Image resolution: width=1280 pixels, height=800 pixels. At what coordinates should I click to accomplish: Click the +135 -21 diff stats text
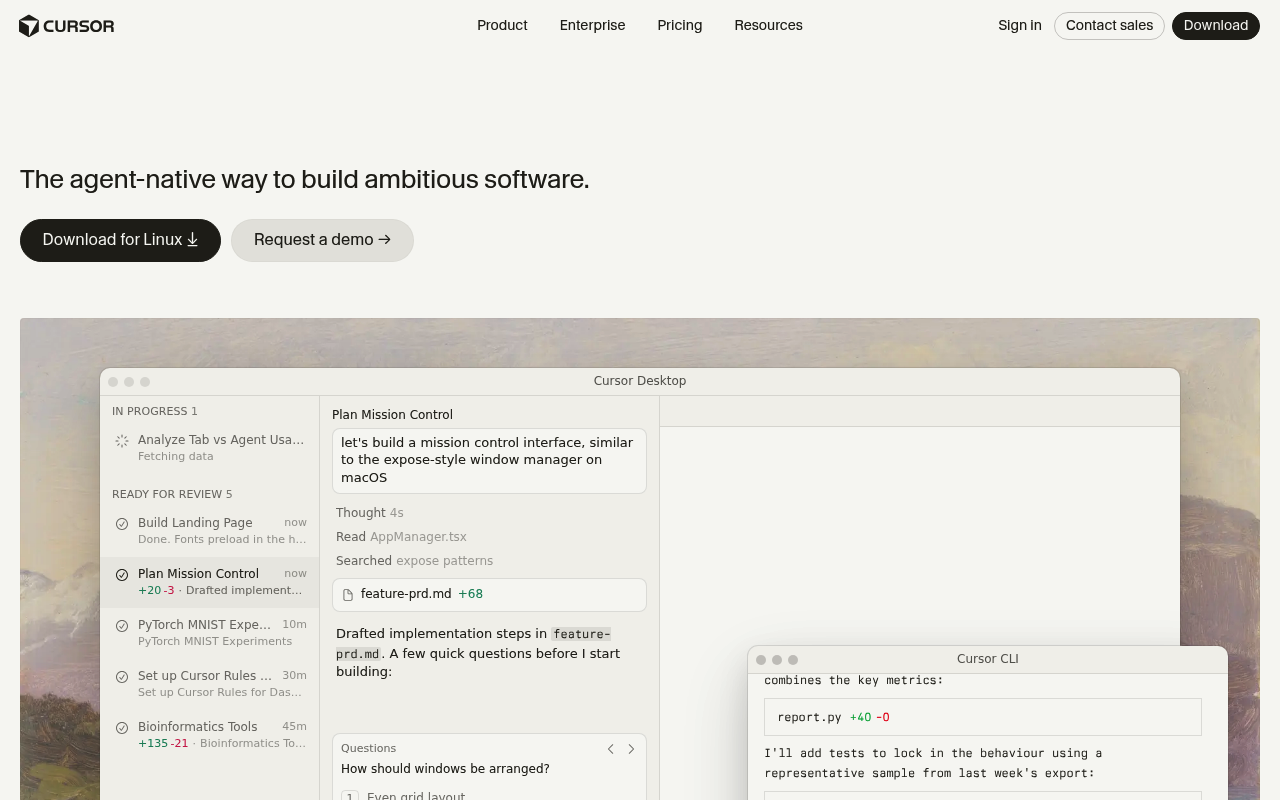point(163,743)
